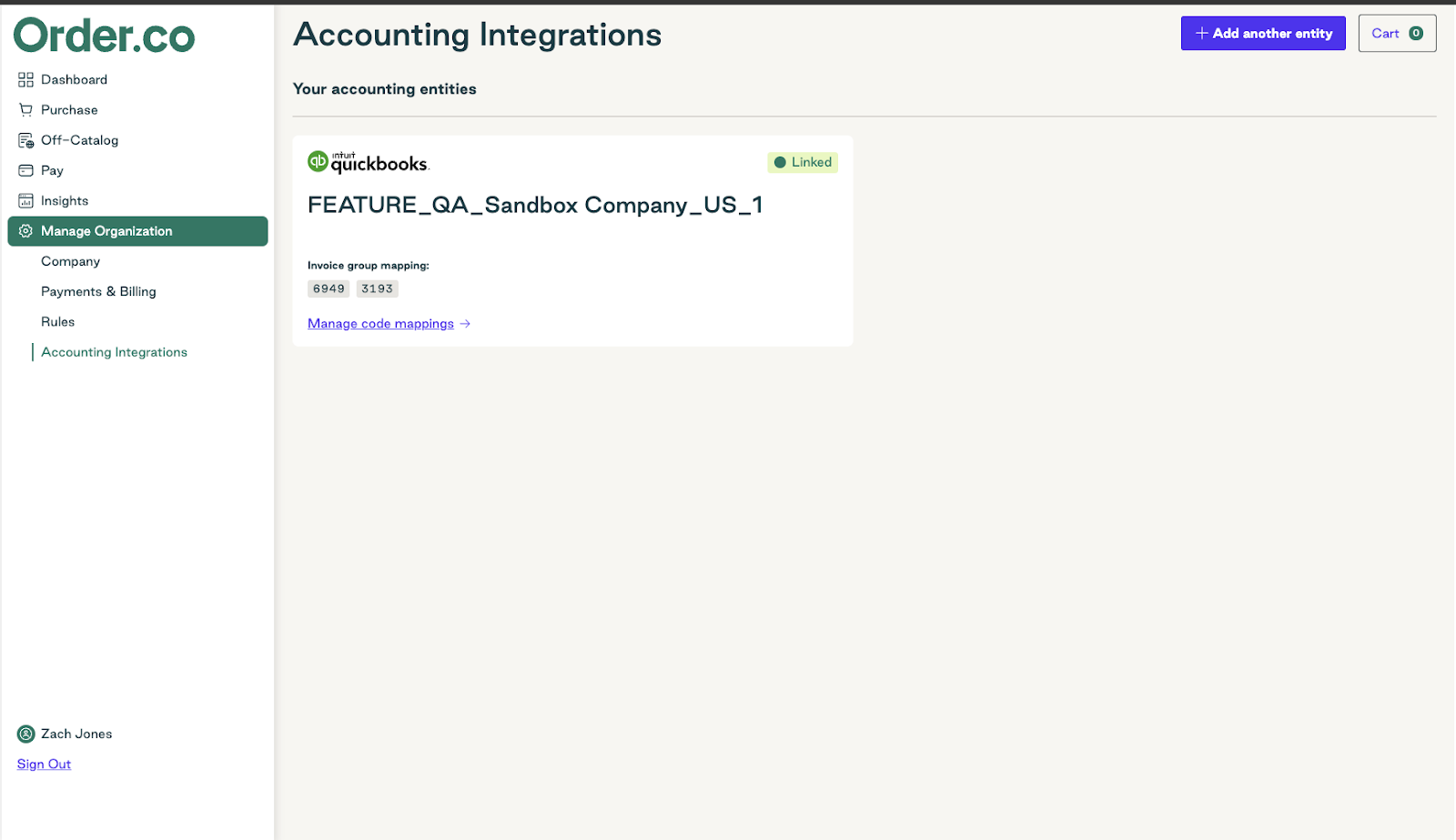Click the Linked status badge
The width and height of the screenshot is (1456, 840).
pyautogui.click(x=802, y=162)
